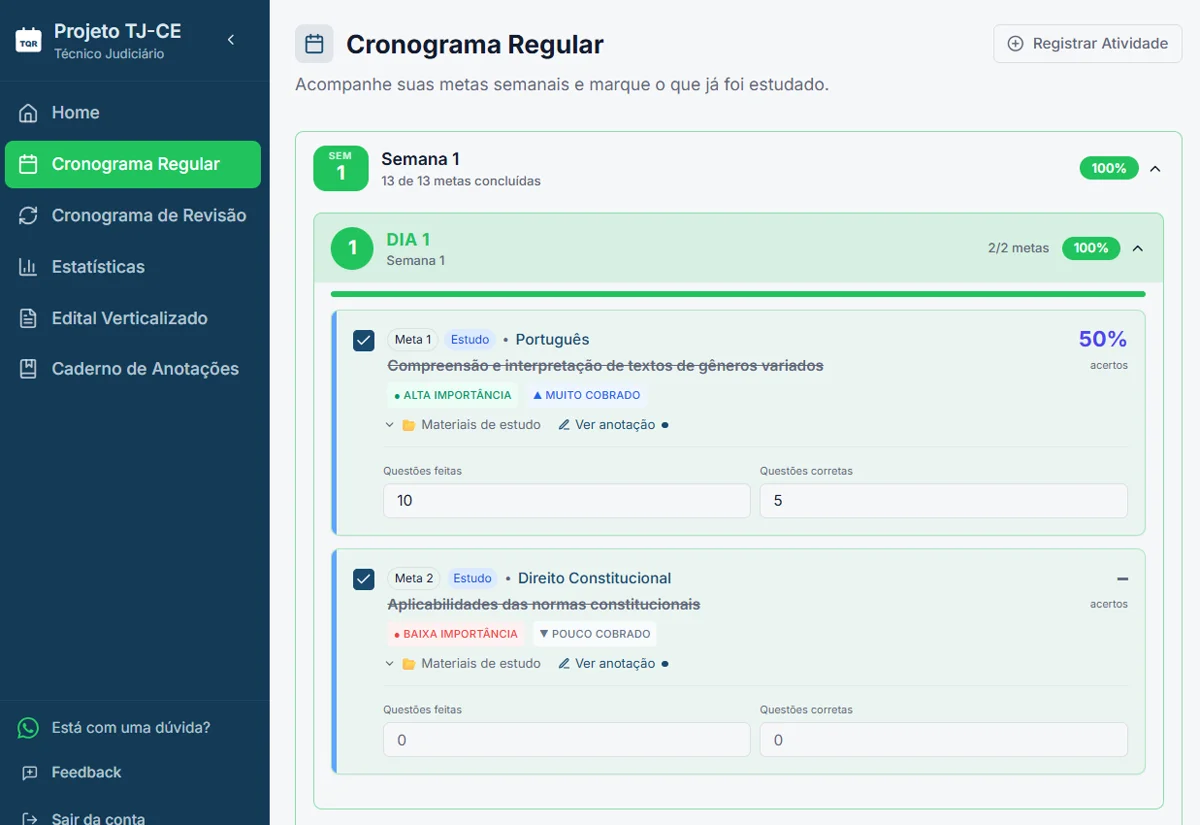Click the green DIA 1 progress bar
Screen dimensions: 1200x825
click(738, 293)
